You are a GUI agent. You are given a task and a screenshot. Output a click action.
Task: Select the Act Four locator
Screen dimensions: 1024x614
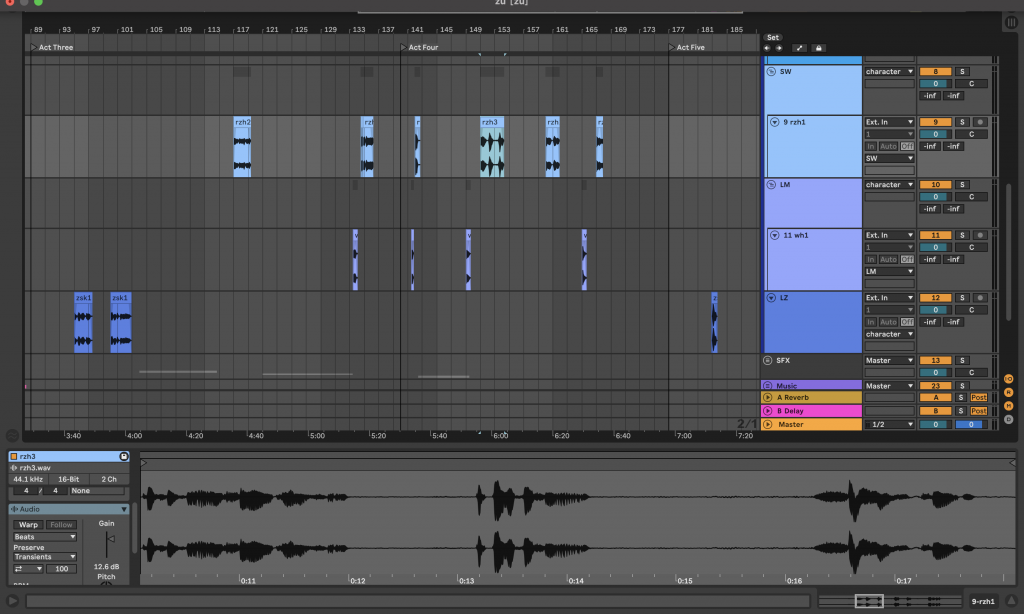419,48
